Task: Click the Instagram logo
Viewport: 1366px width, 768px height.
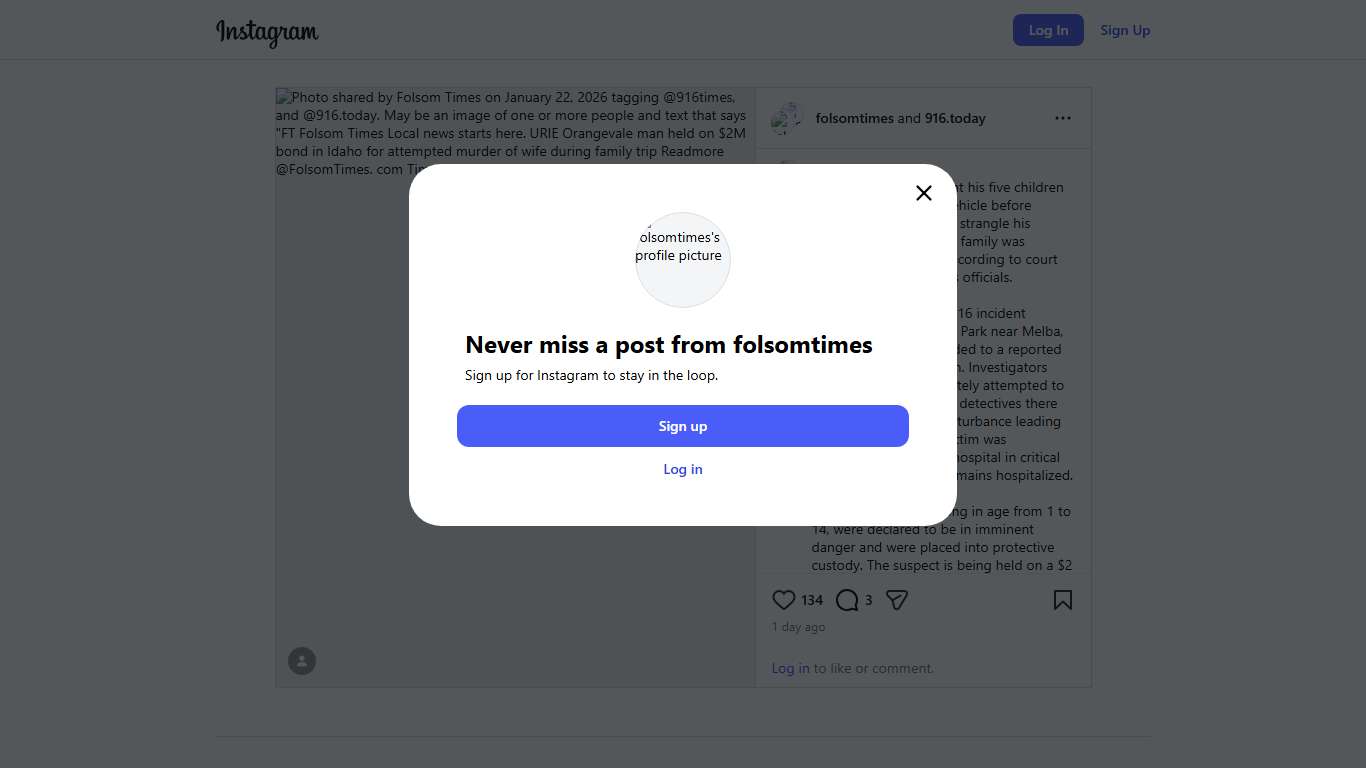Action: click(267, 32)
